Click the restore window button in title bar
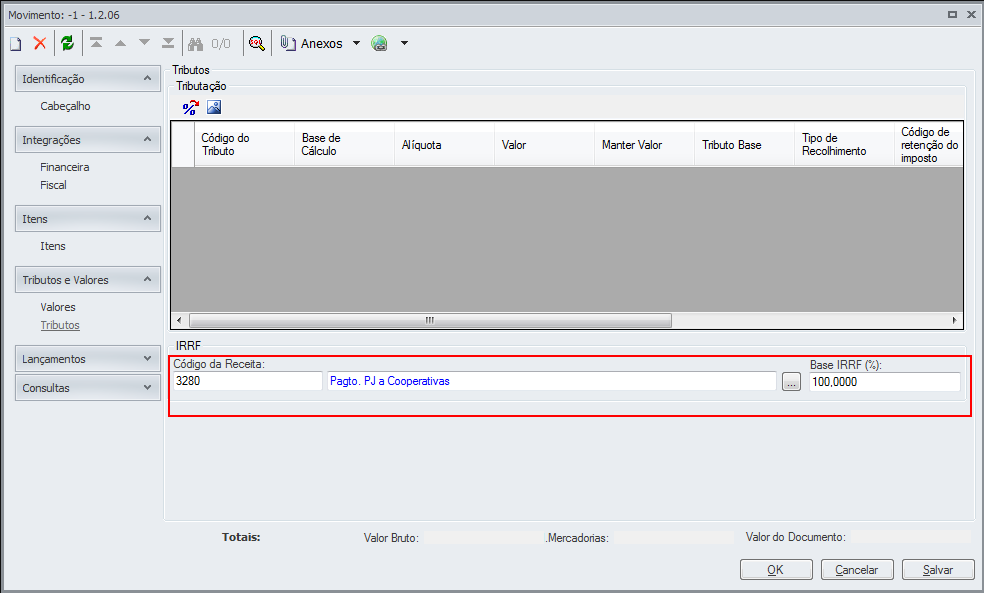 click(x=952, y=14)
